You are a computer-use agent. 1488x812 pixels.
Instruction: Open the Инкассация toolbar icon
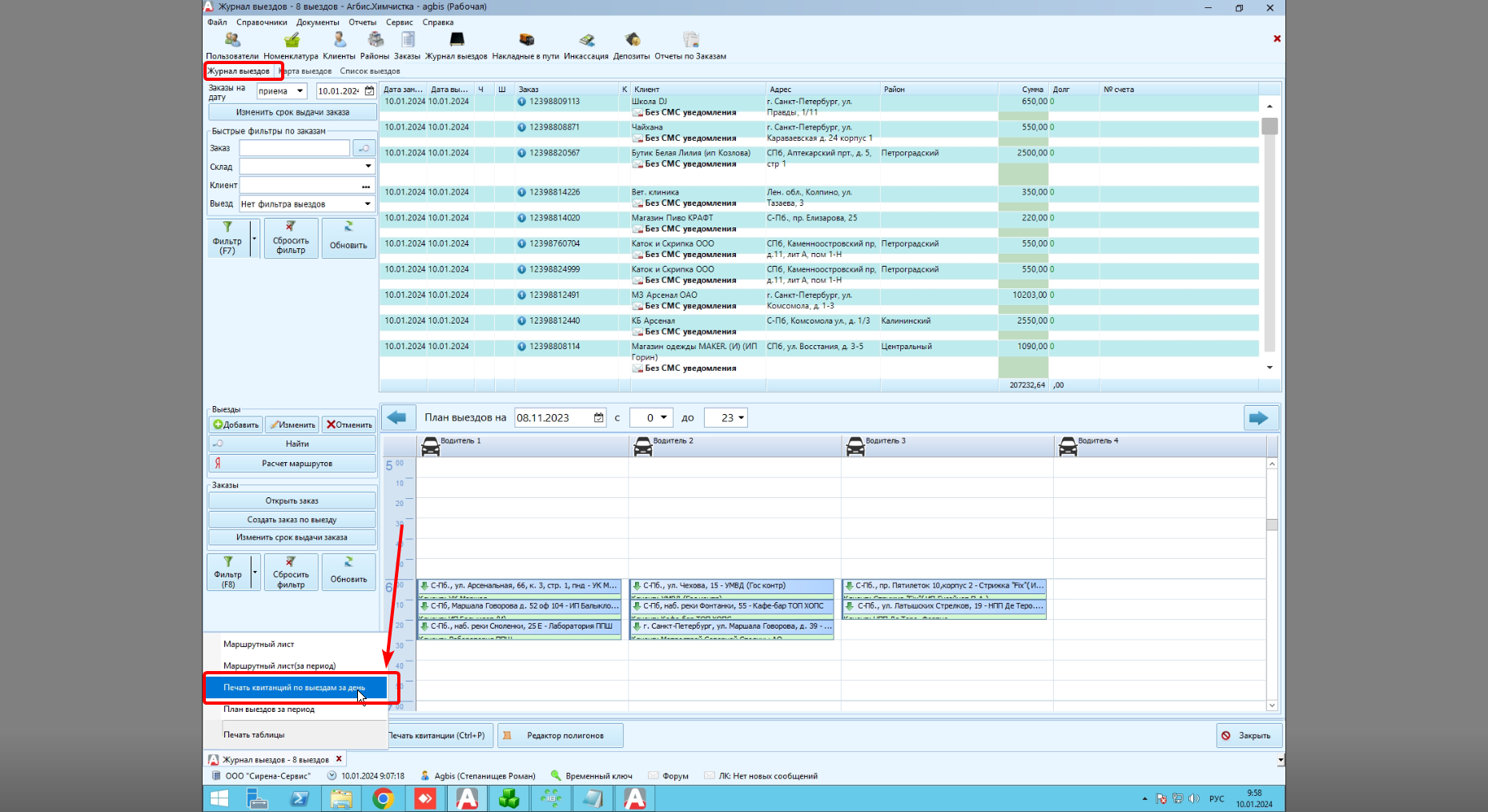pyautogui.click(x=585, y=44)
